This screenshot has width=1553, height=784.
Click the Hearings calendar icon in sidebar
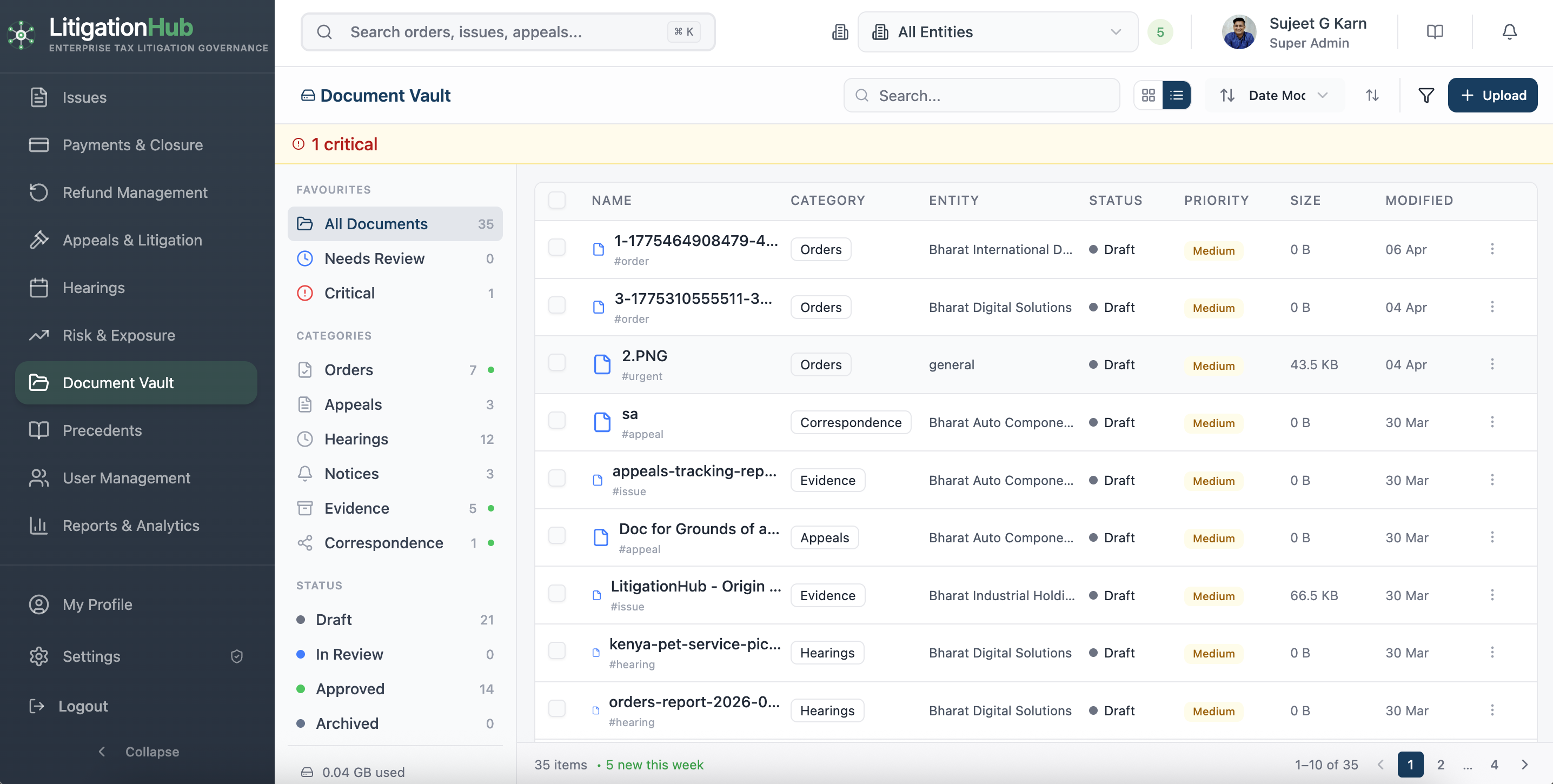[x=39, y=288]
